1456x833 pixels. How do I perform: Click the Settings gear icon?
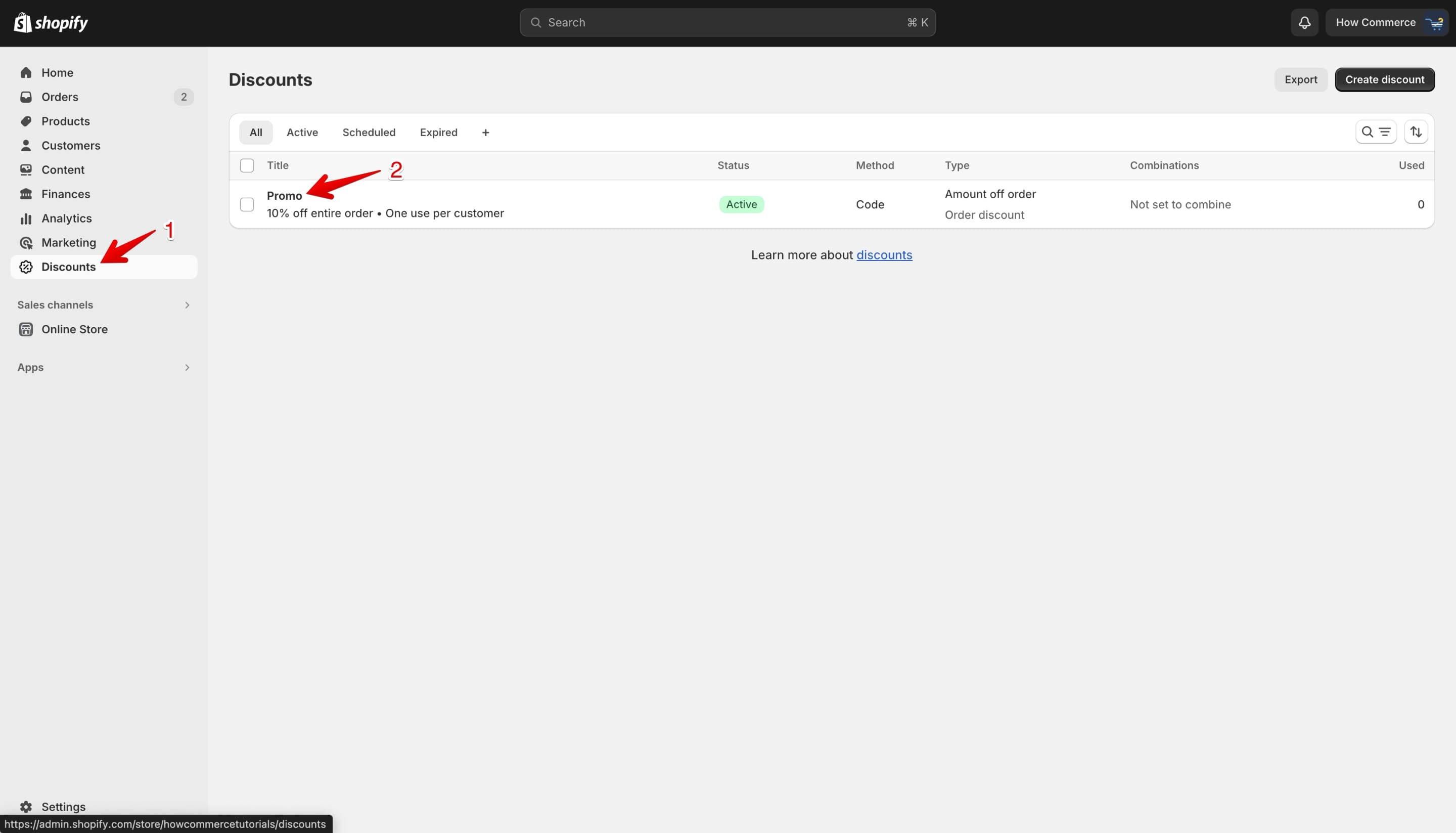pyautogui.click(x=26, y=807)
